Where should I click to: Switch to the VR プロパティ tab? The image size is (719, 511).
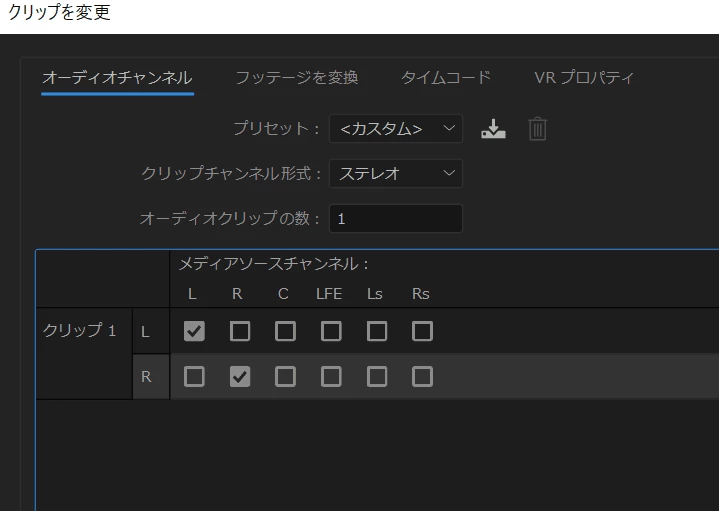(584, 78)
